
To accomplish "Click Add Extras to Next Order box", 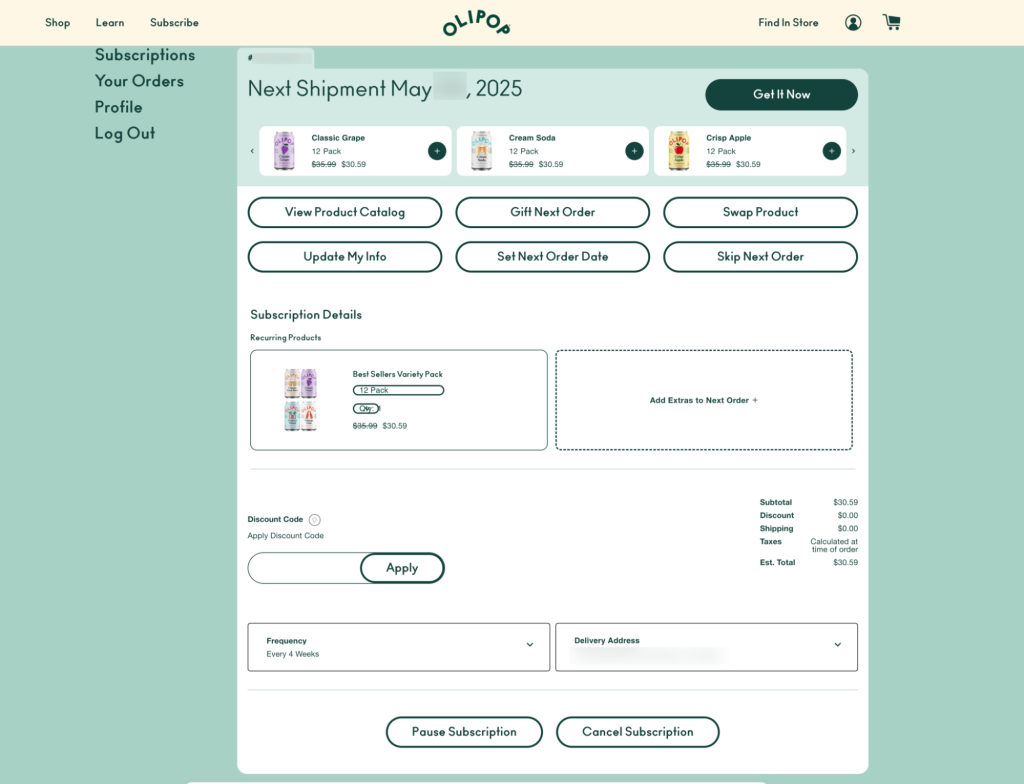I will tap(704, 400).
